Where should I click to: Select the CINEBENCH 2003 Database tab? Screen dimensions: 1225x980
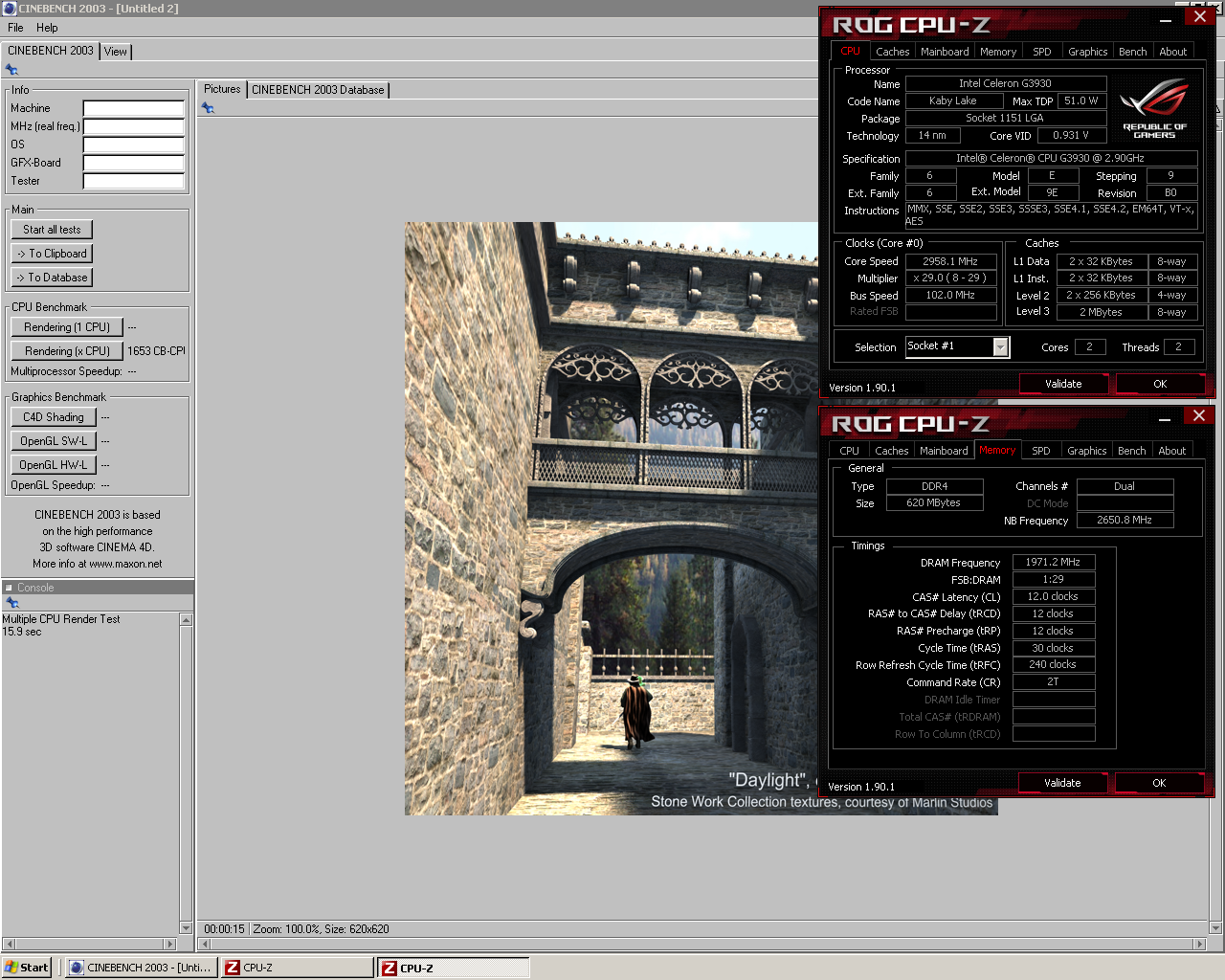318,90
